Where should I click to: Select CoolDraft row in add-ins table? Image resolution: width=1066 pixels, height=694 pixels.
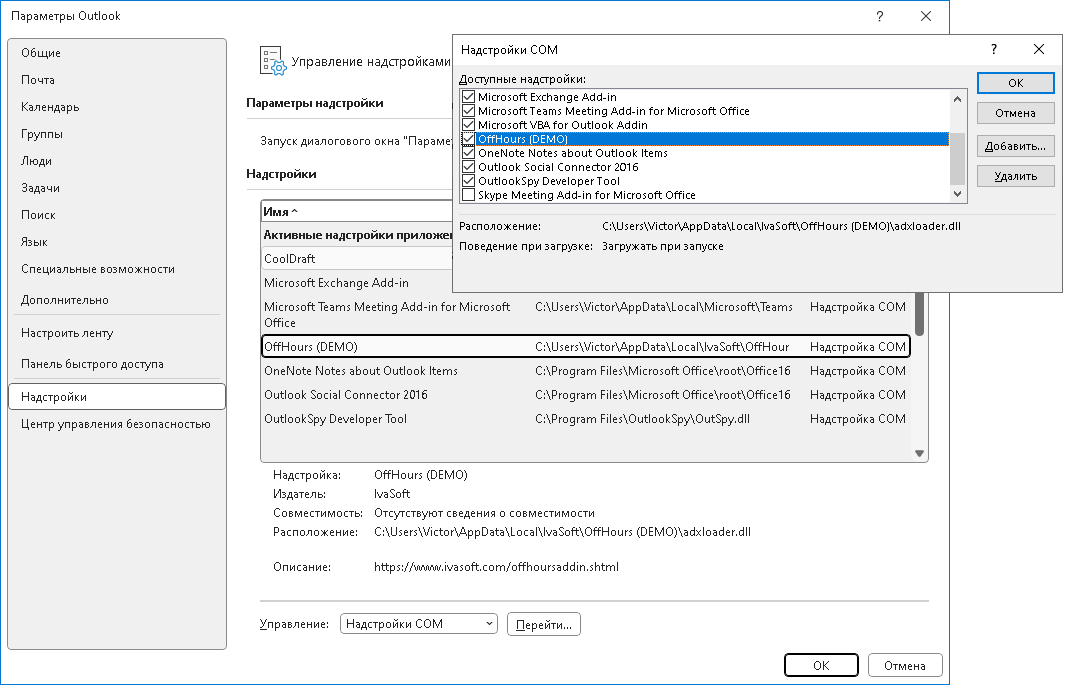click(x=358, y=259)
